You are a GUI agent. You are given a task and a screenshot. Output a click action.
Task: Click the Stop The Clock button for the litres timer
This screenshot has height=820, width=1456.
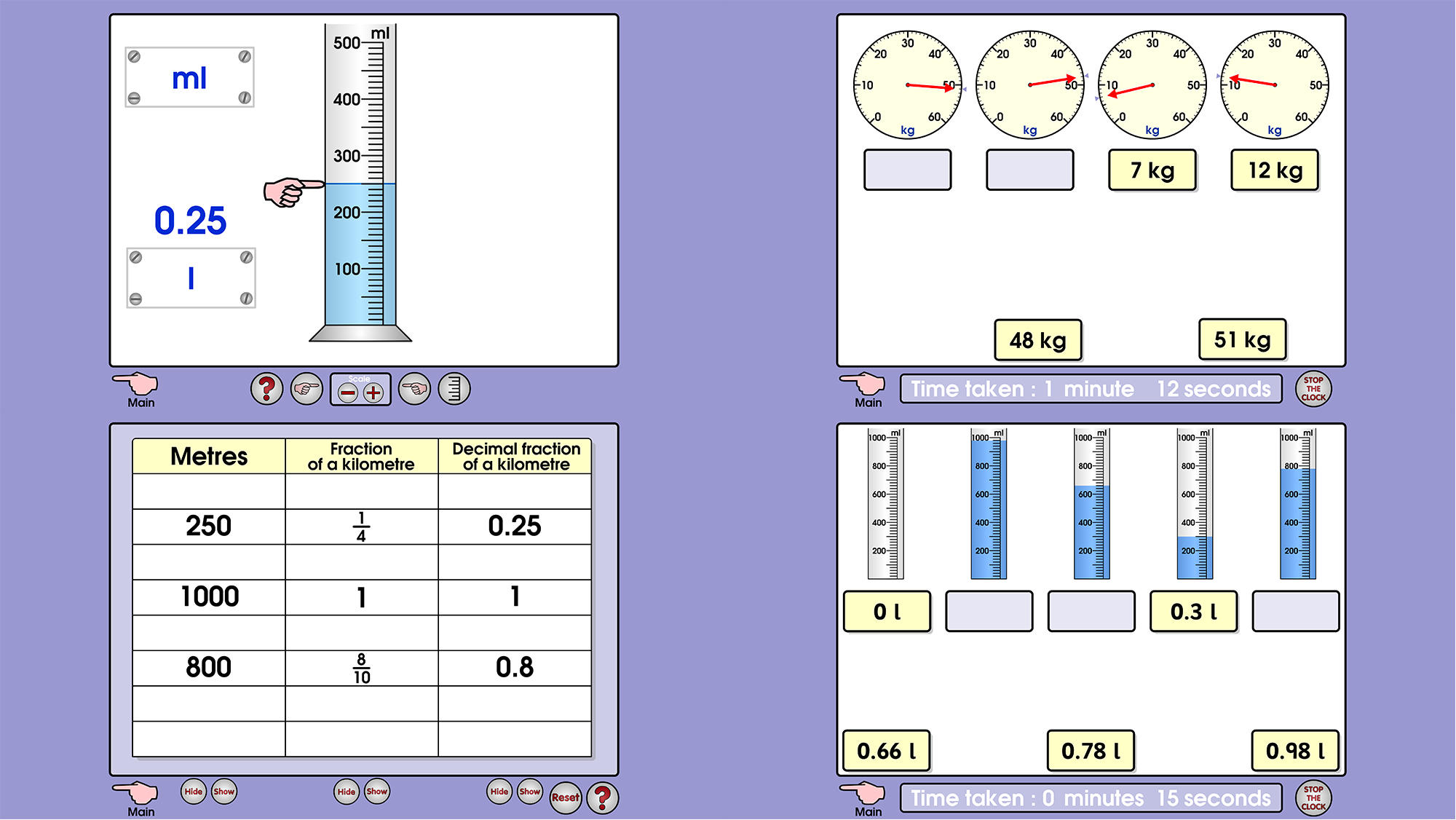tap(1313, 798)
